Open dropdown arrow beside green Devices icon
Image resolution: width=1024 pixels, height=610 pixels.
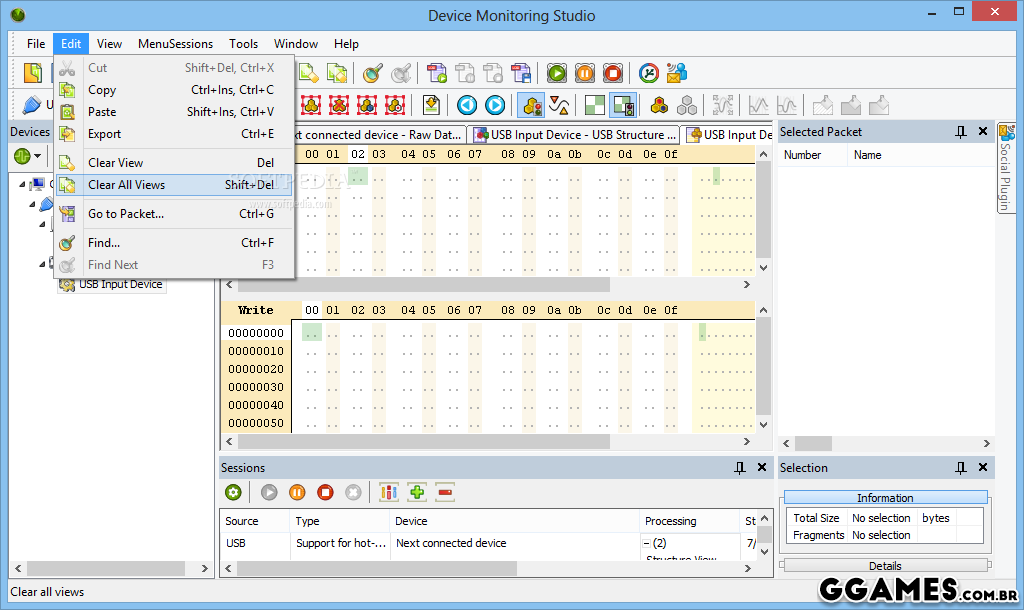[38, 156]
